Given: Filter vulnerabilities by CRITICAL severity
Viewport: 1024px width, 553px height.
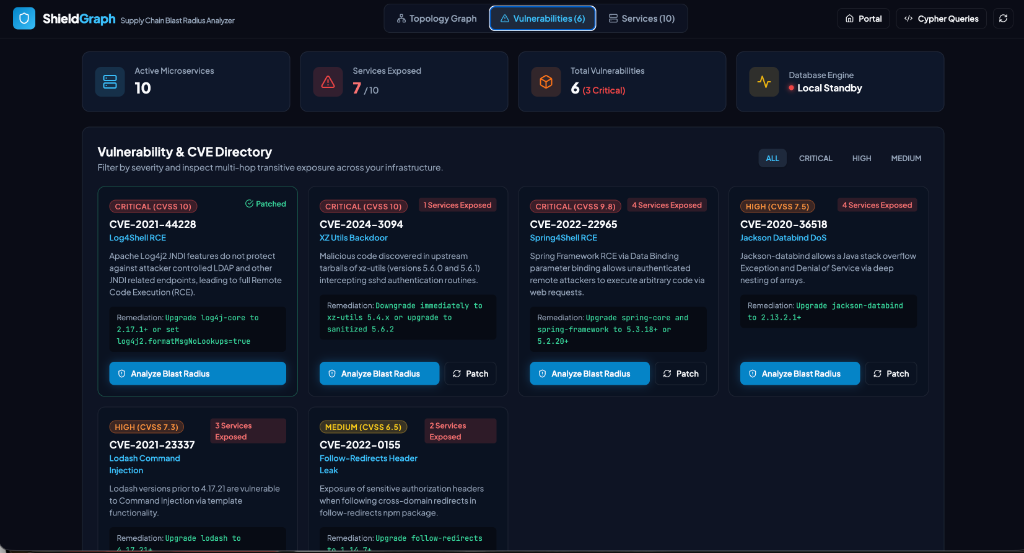Looking at the screenshot, I should [x=816, y=158].
